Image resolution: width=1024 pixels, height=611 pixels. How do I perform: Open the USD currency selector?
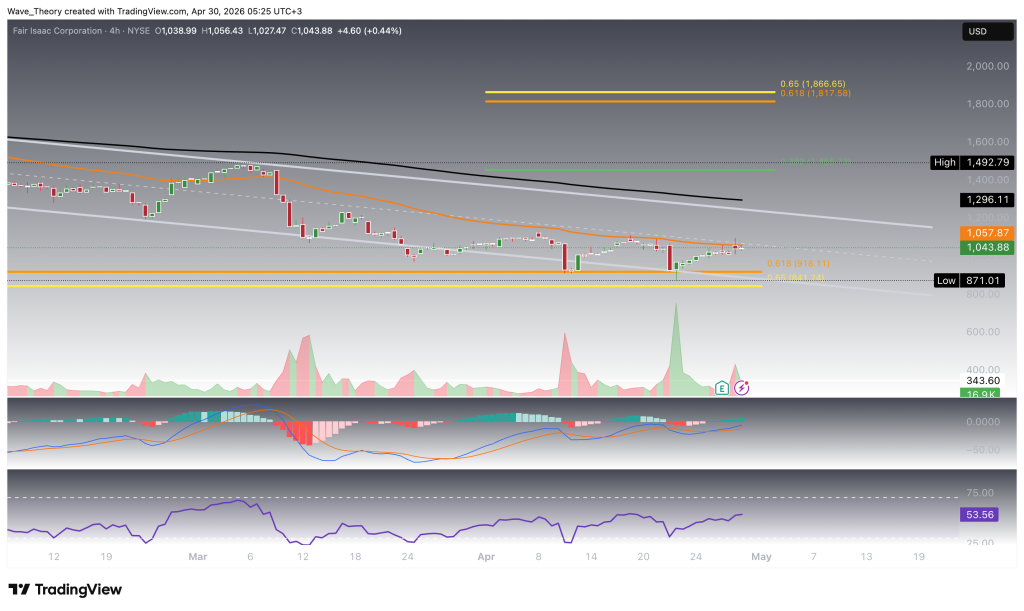click(976, 33)
